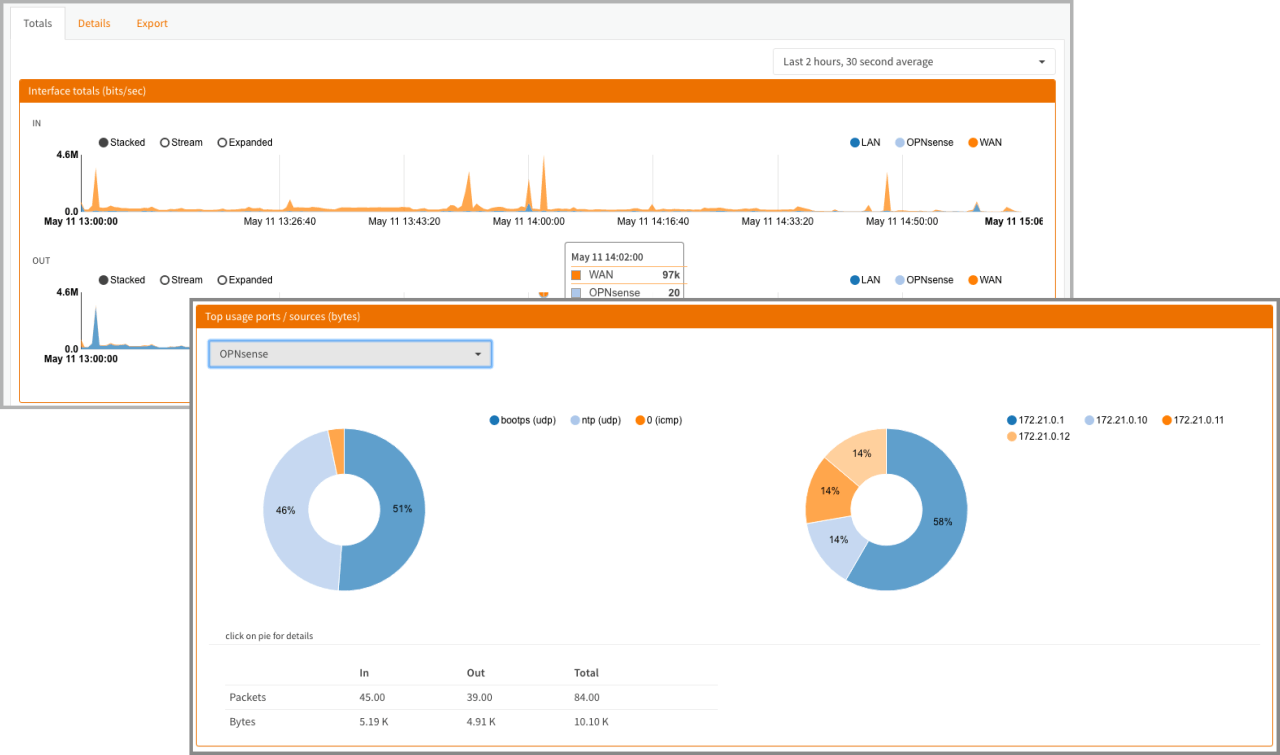Open the OPNsense interface dropdown

coord(349,354)
